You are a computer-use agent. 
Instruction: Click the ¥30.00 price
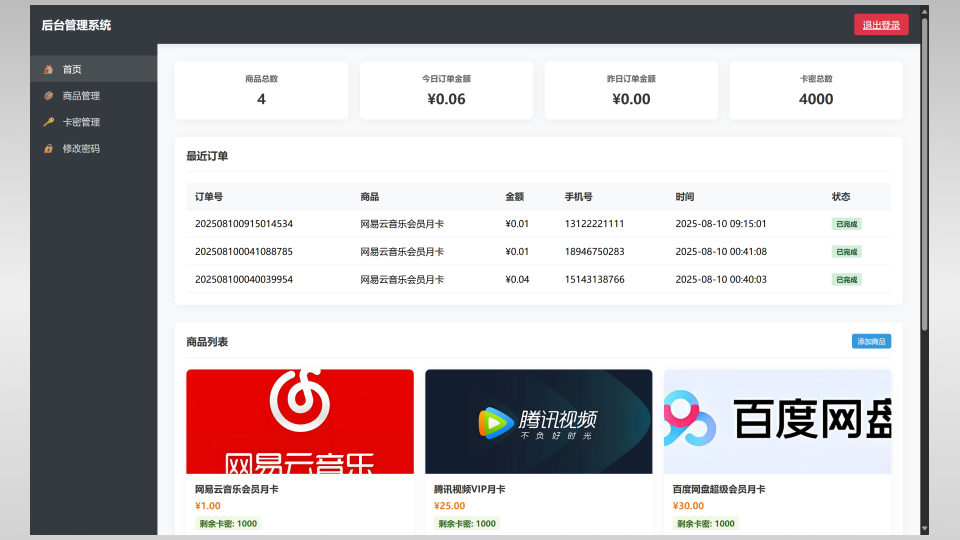[x=688, y=506]
